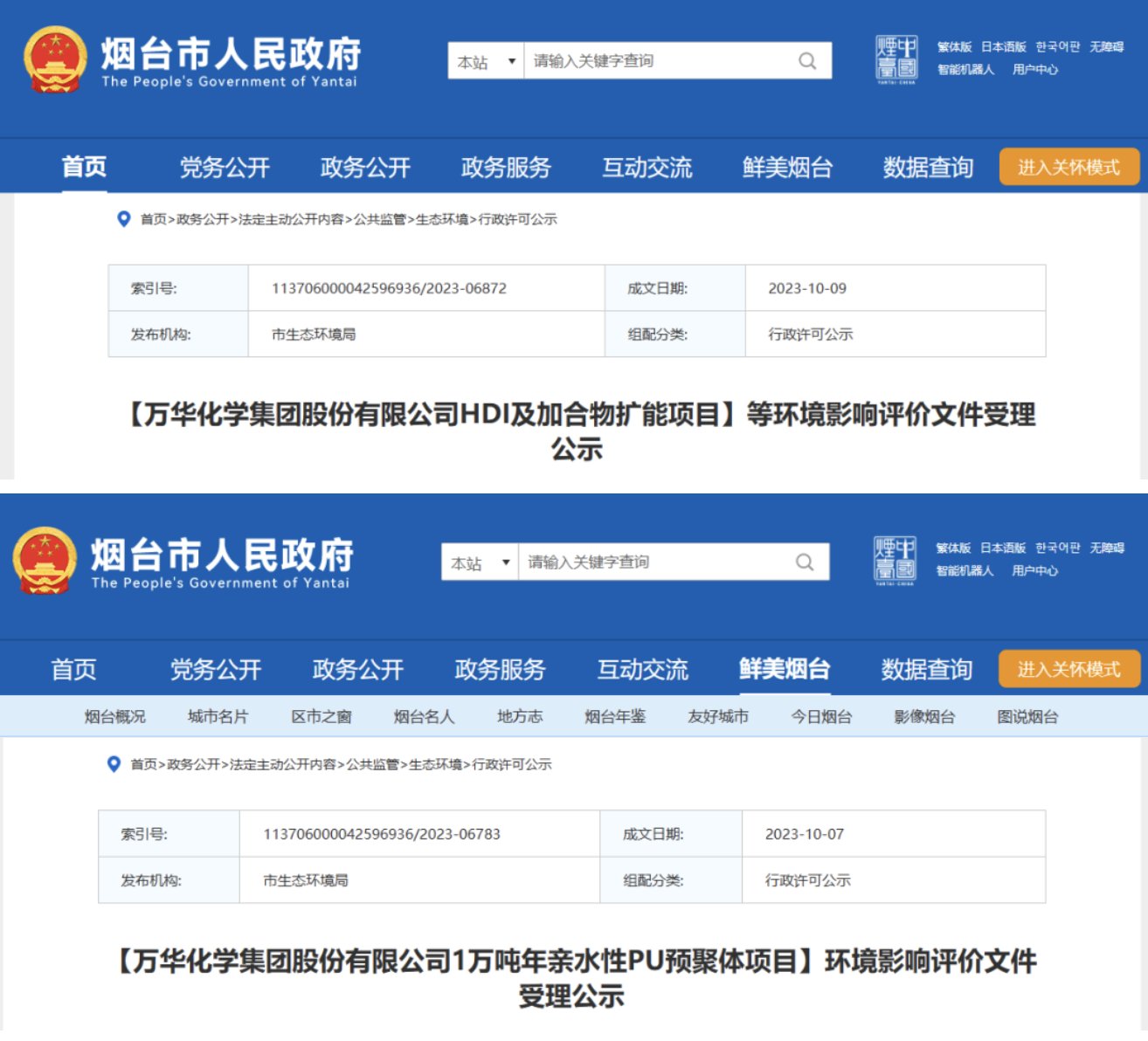Image resolution: width=1148 pixels, height=1041 pixels.
Task: Select 鲜美烟台 tab on HDI notice page
Action: [787, 167]
